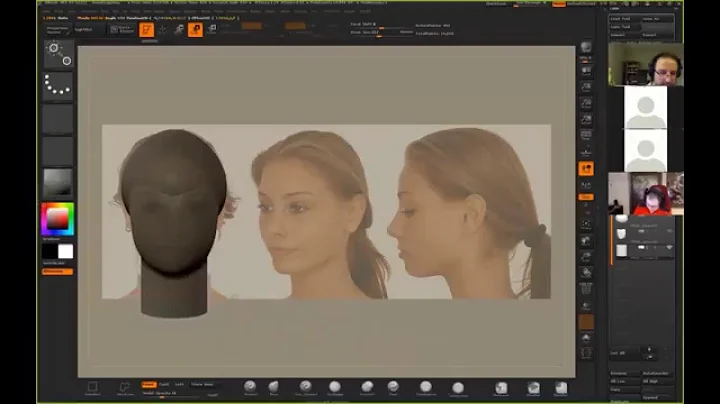
Task: Click the Frame icon in right shelf
Action: tap(586, 224)
